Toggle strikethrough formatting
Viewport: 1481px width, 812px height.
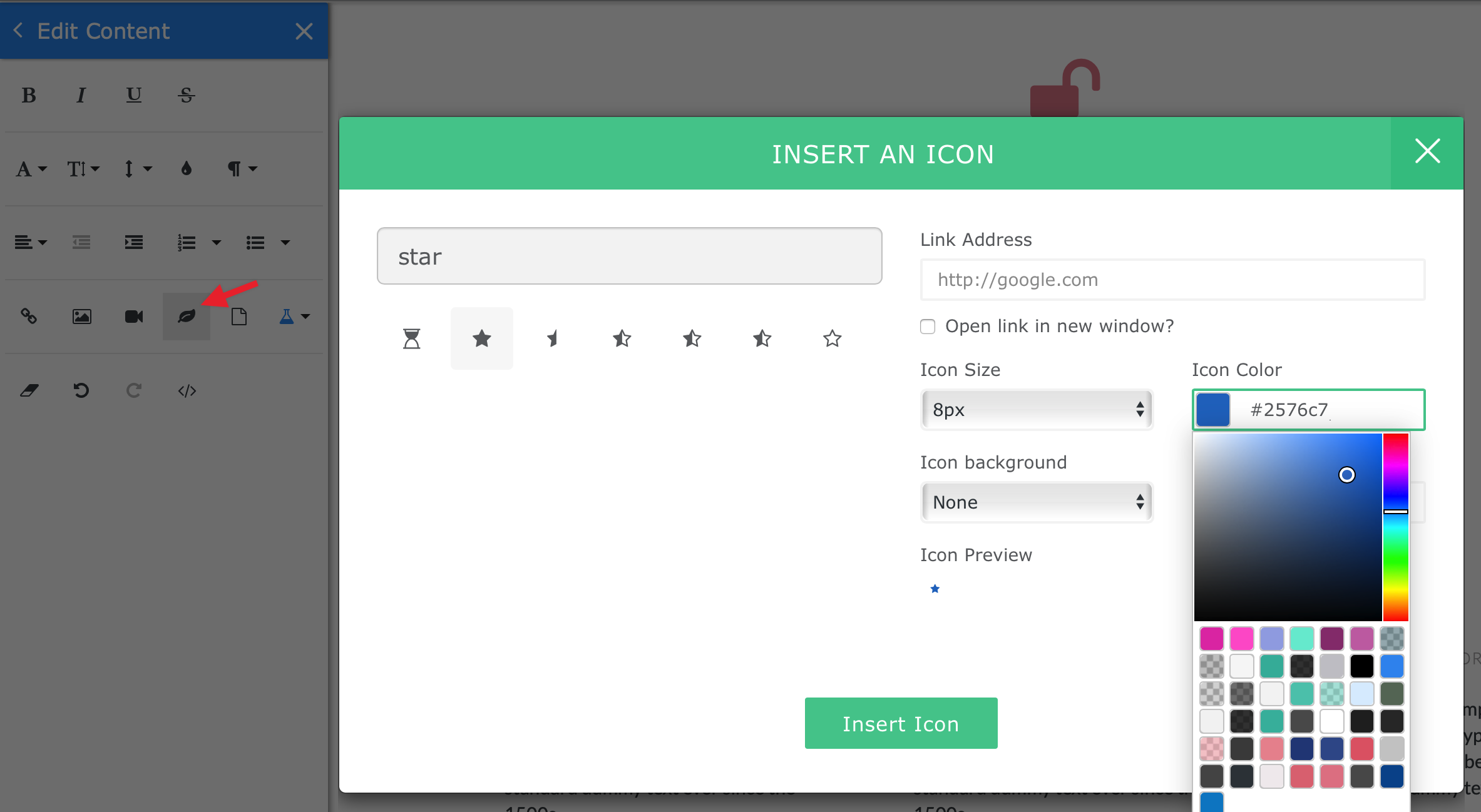(186, 95)
